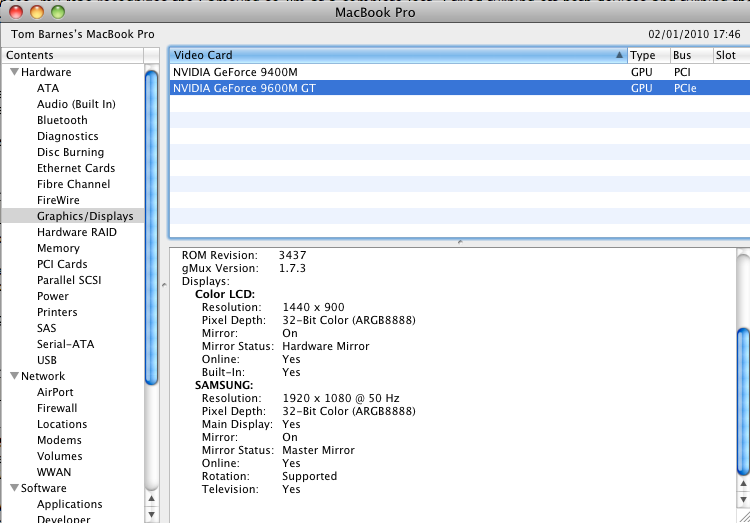Sort by the Type column header
The width and height of the screenshot is (750, 523).
pyautogui.click(x=649, y=55)
